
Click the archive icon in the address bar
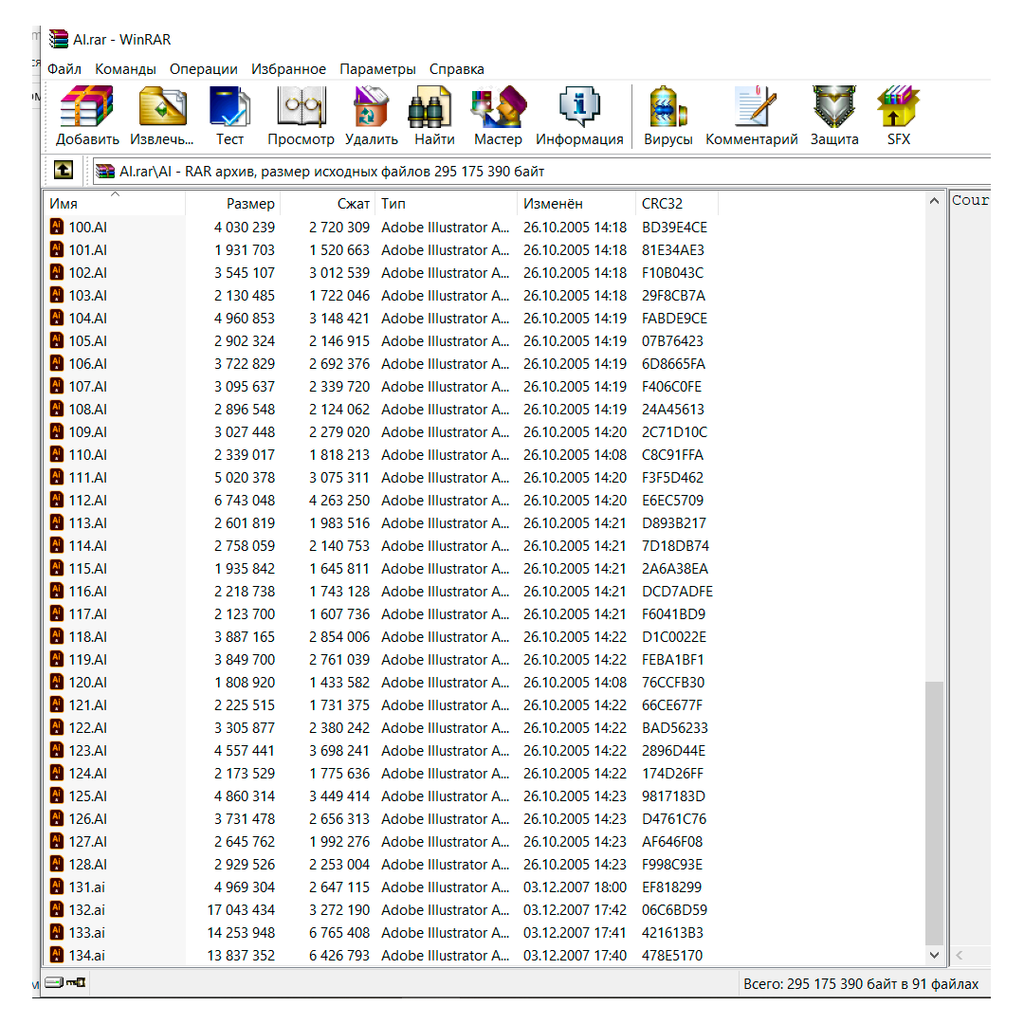click(x=105, y=171)
